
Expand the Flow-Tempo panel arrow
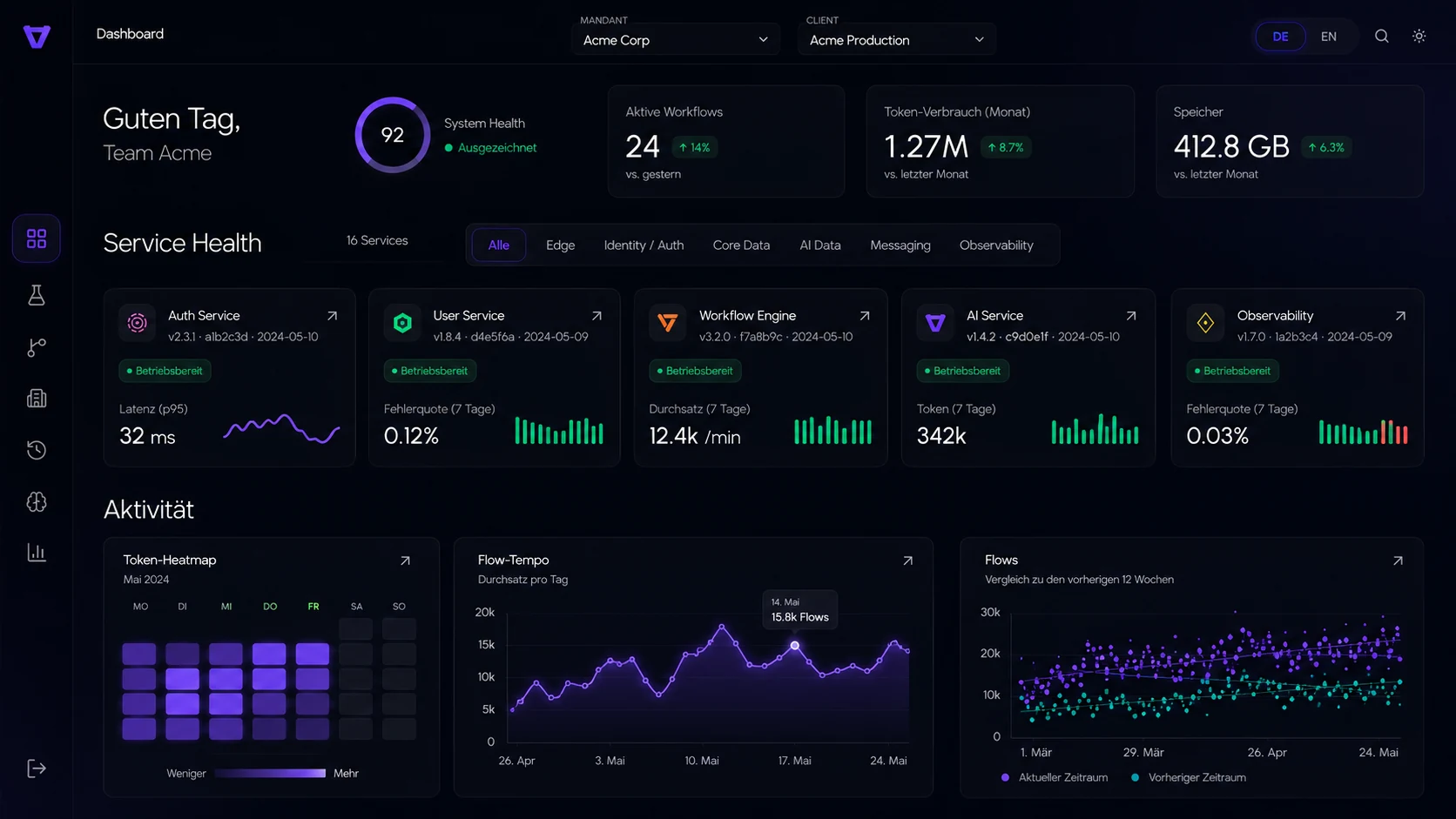908,561
